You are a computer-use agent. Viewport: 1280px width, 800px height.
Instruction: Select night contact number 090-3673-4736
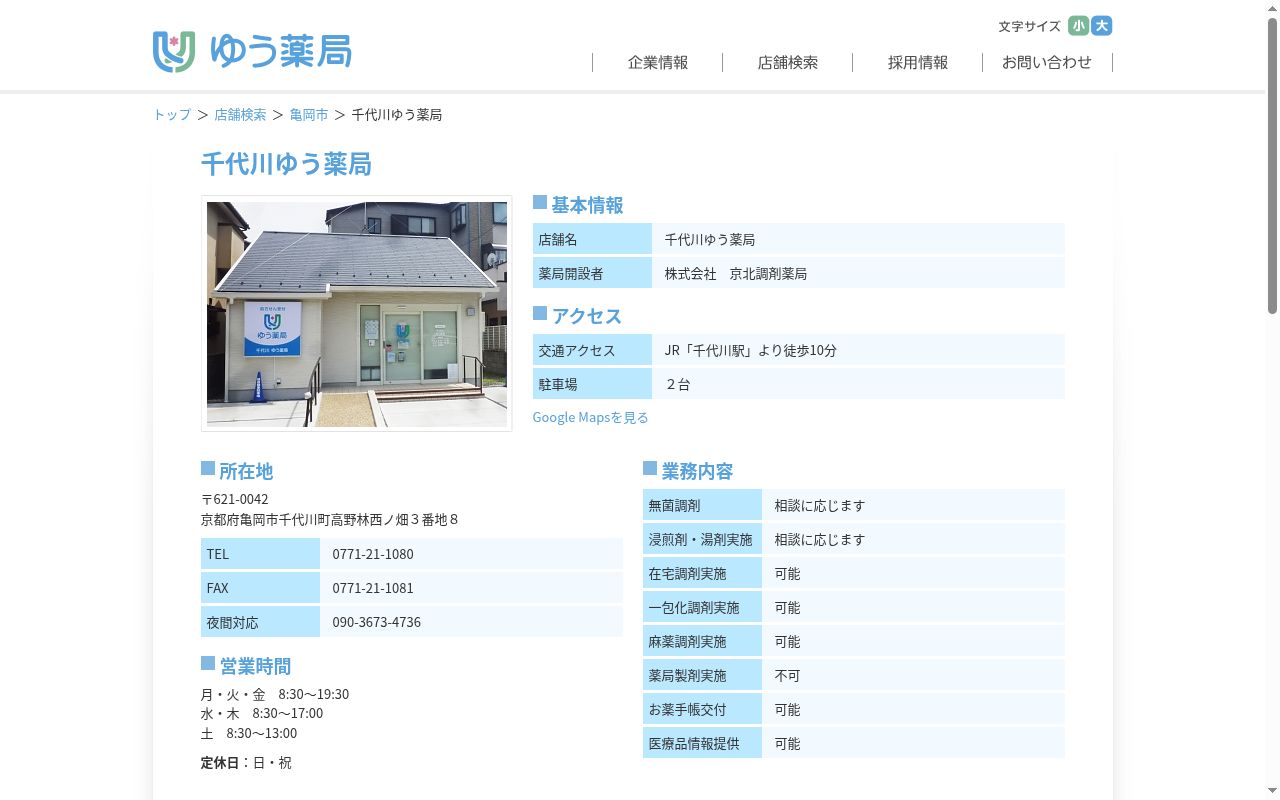(x=377, y=622)
